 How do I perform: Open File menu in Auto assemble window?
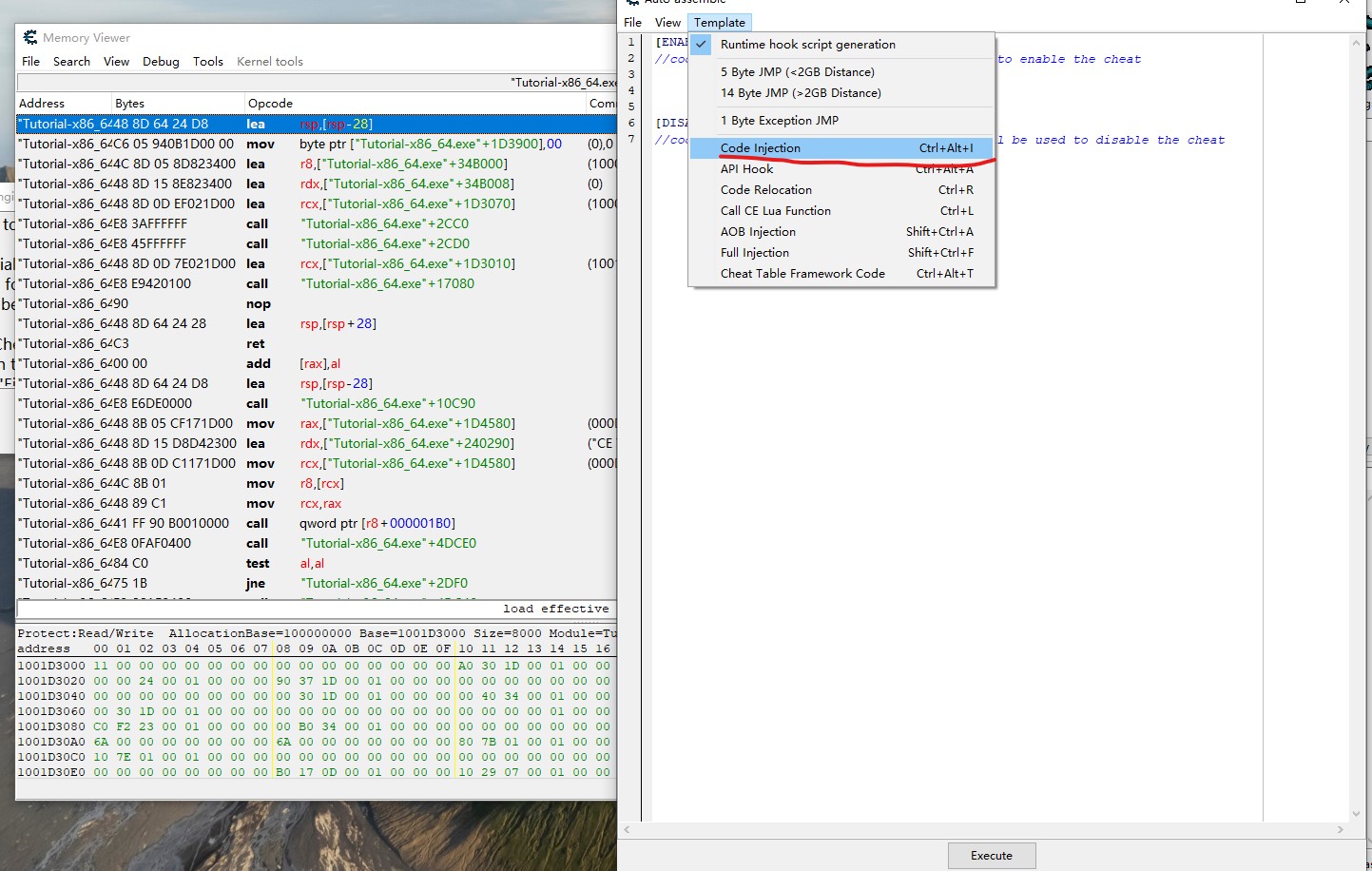pos(633,23)
